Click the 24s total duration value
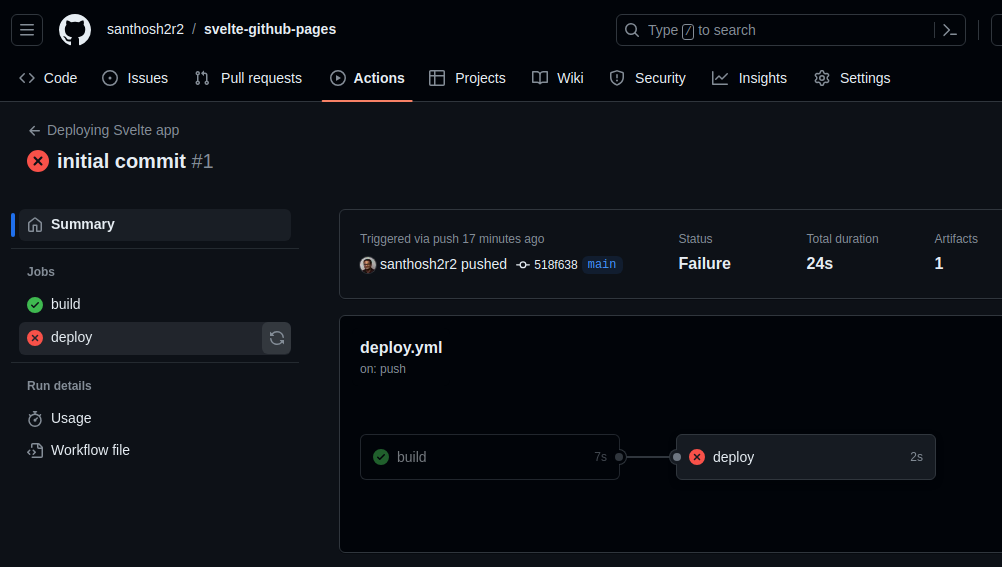 [x=819, y=263]
